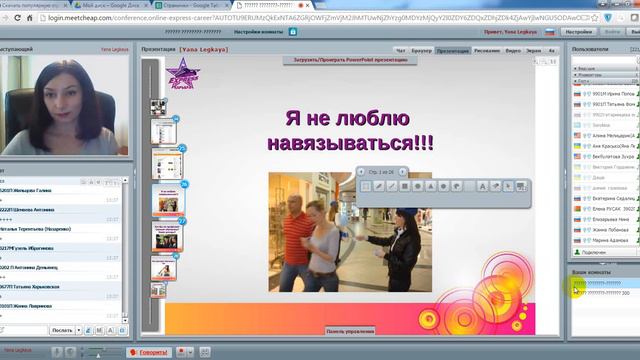Switch to Экран tab
This screenshot has height=360, width=640.
pos(533,51)
